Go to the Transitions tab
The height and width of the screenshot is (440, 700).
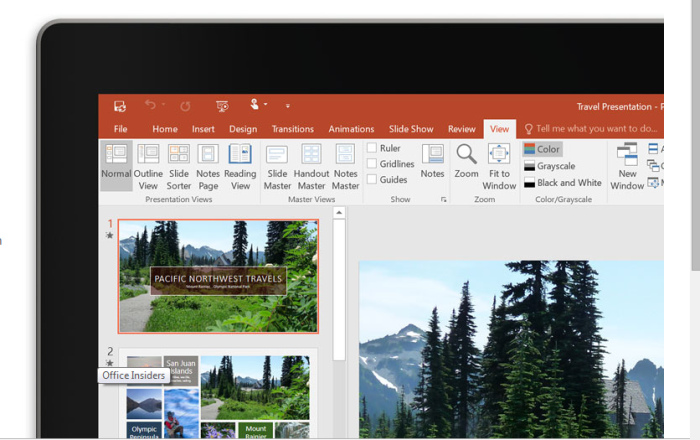(292, 129)
